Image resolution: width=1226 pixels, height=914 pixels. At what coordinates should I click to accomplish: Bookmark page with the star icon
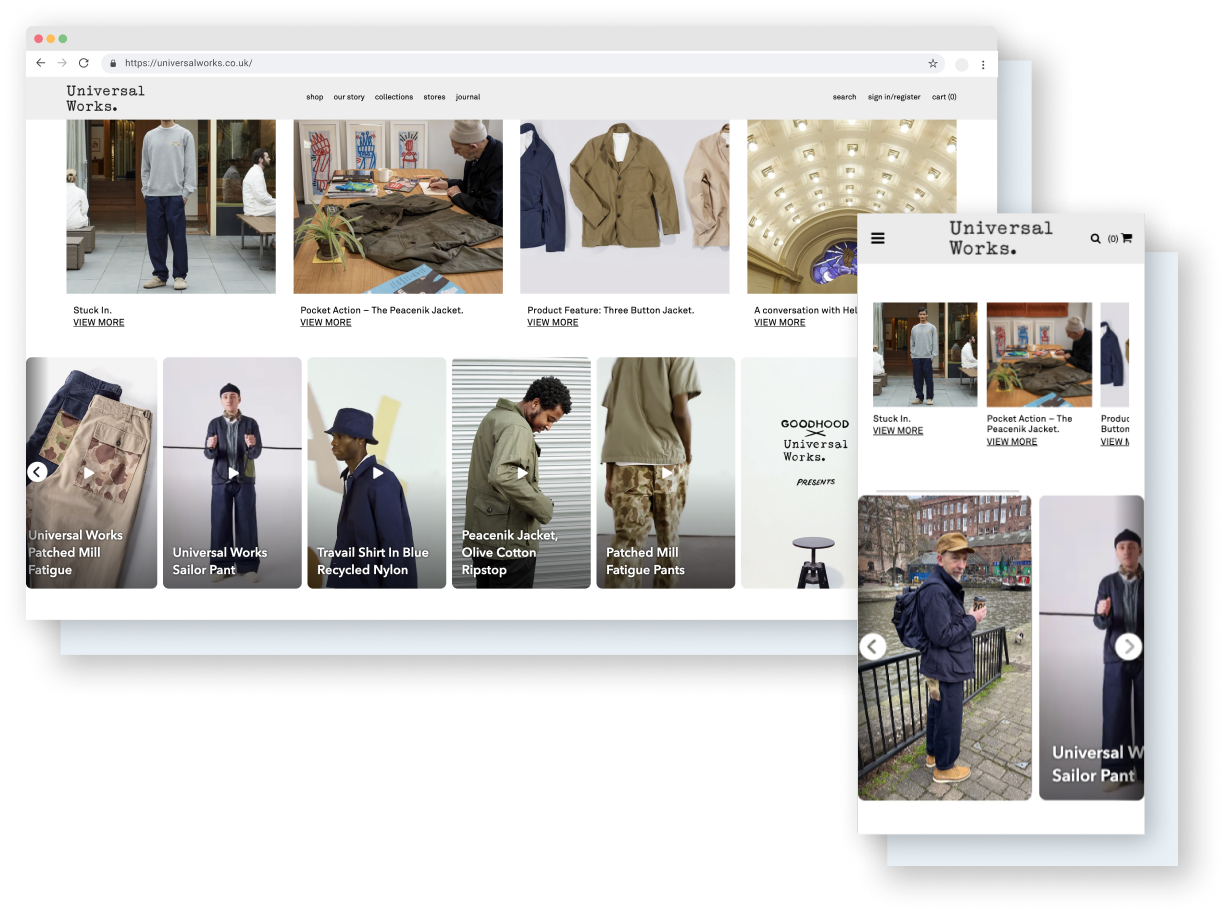933,63
